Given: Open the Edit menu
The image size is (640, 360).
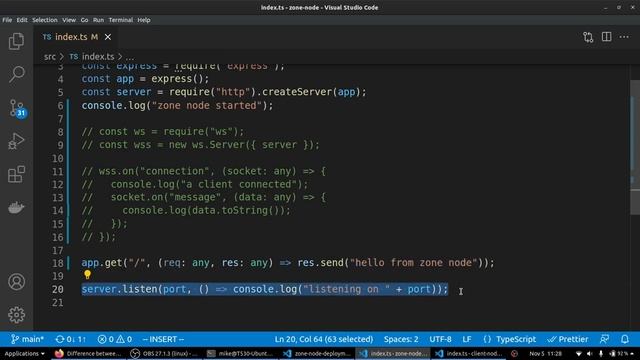Looking at the screenshot, I should 22,20.
